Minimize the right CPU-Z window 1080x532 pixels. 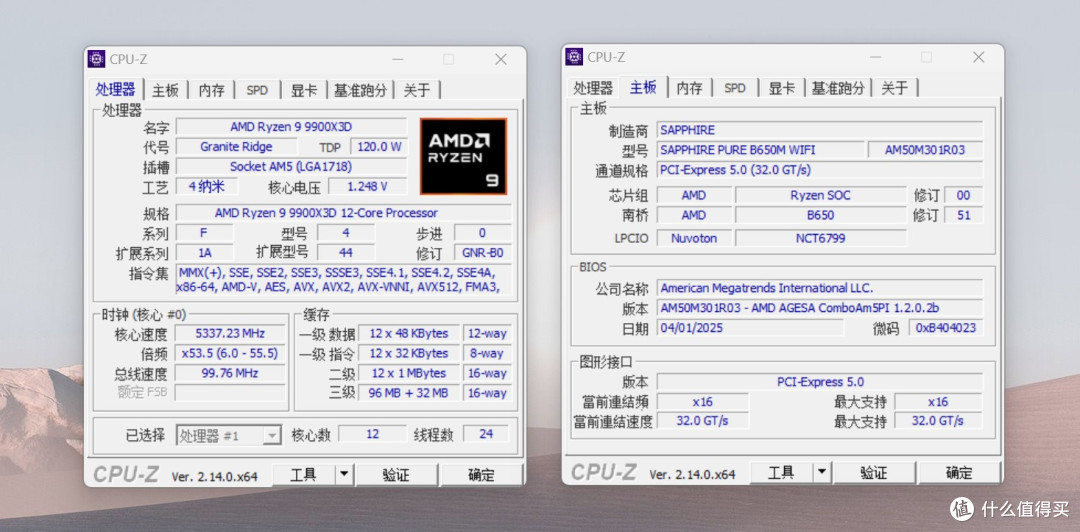coord(875,57)
